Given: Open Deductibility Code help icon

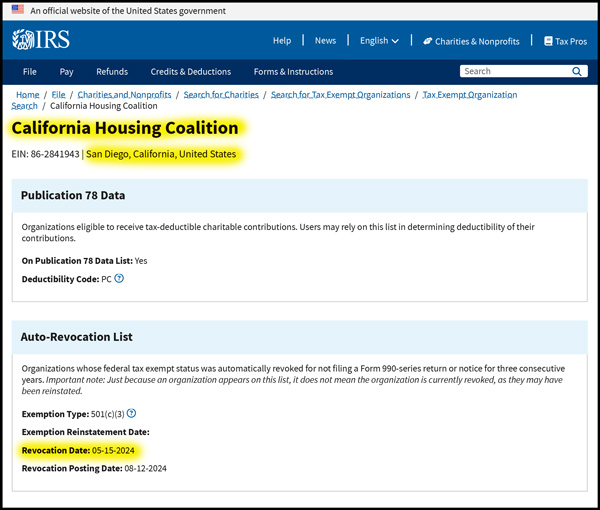Looking at the screenshot, I should click(119, 279).
